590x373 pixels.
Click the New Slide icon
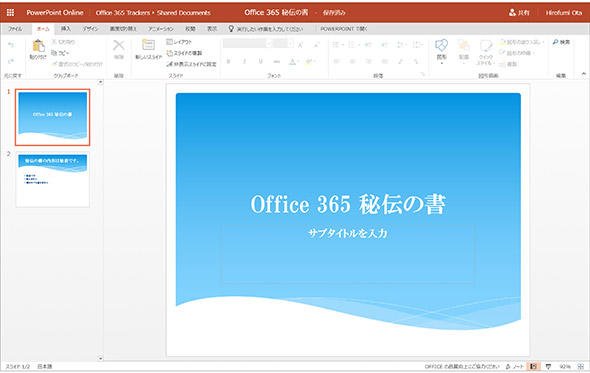pyautogui.click(x=148, y=45)
